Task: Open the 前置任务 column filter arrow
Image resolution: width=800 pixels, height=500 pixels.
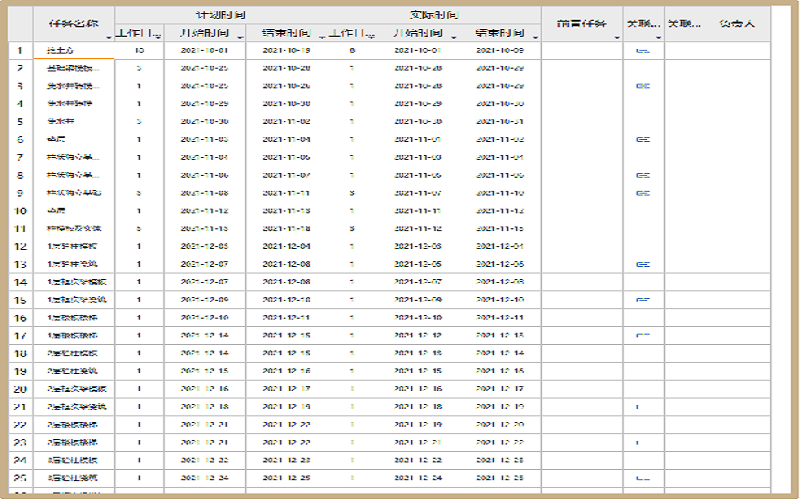Action: [617, 37]
